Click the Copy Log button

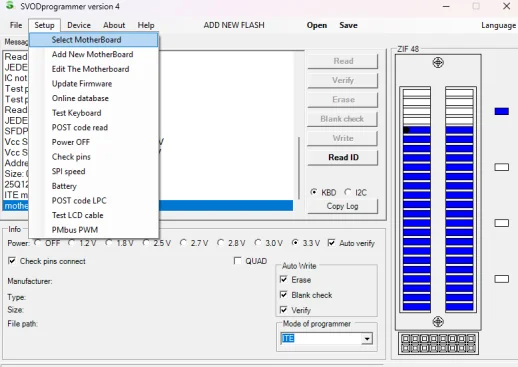click(x=343, y=206)
